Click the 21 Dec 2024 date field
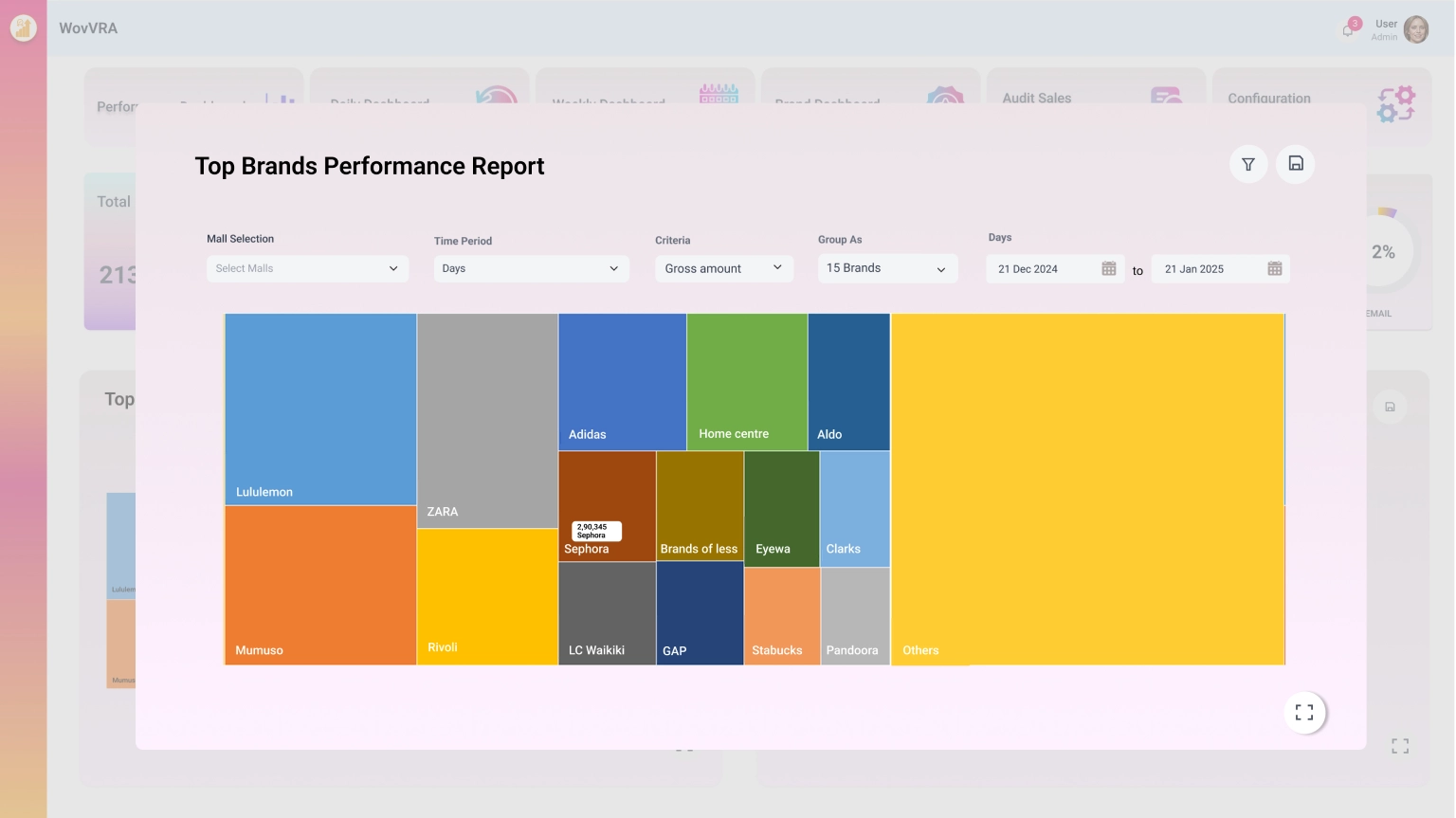Image resolution: width=1456 pixels, height=818 pixels. coord(1055,269)
